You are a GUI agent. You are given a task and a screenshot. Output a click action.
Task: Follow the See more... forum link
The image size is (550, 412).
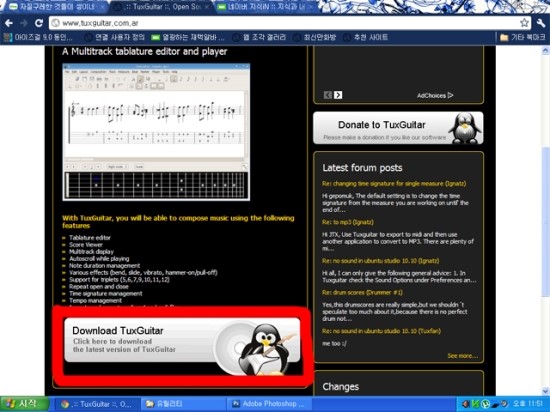tap(462, 356)
